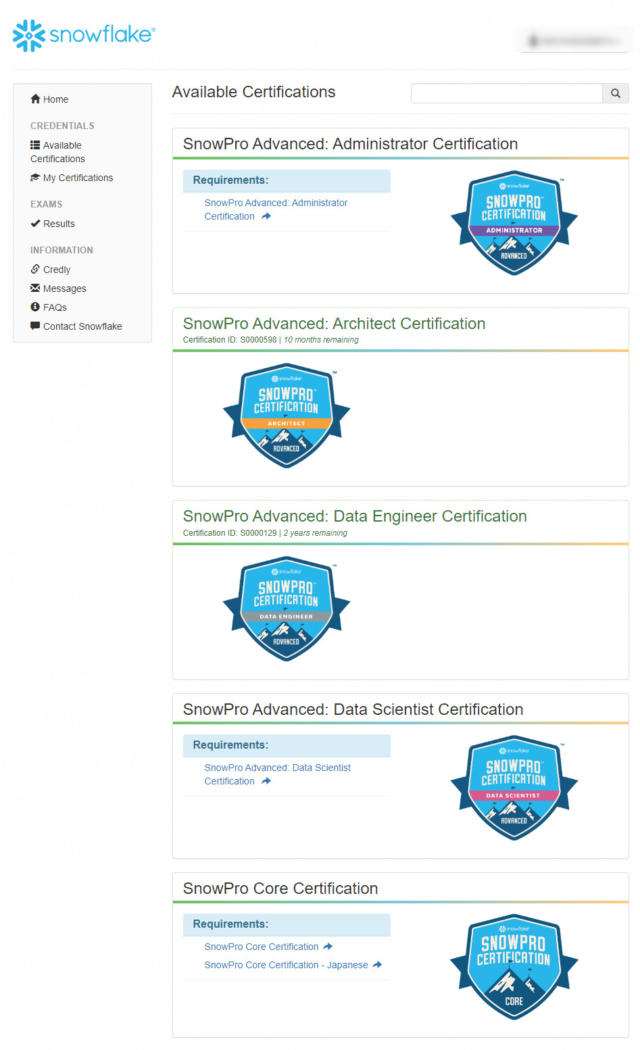Click the Messages envelope icon
Screen dimensions: 640x1050
(35, 288)
